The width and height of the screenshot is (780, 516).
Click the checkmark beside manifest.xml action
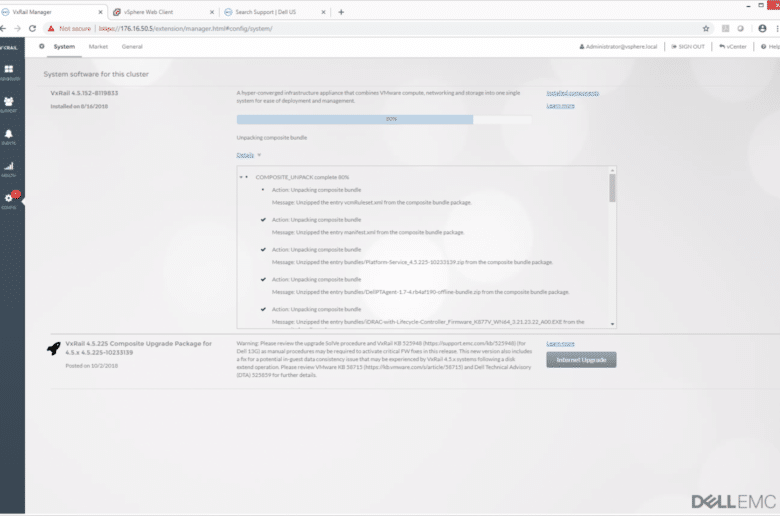[263, 219]
